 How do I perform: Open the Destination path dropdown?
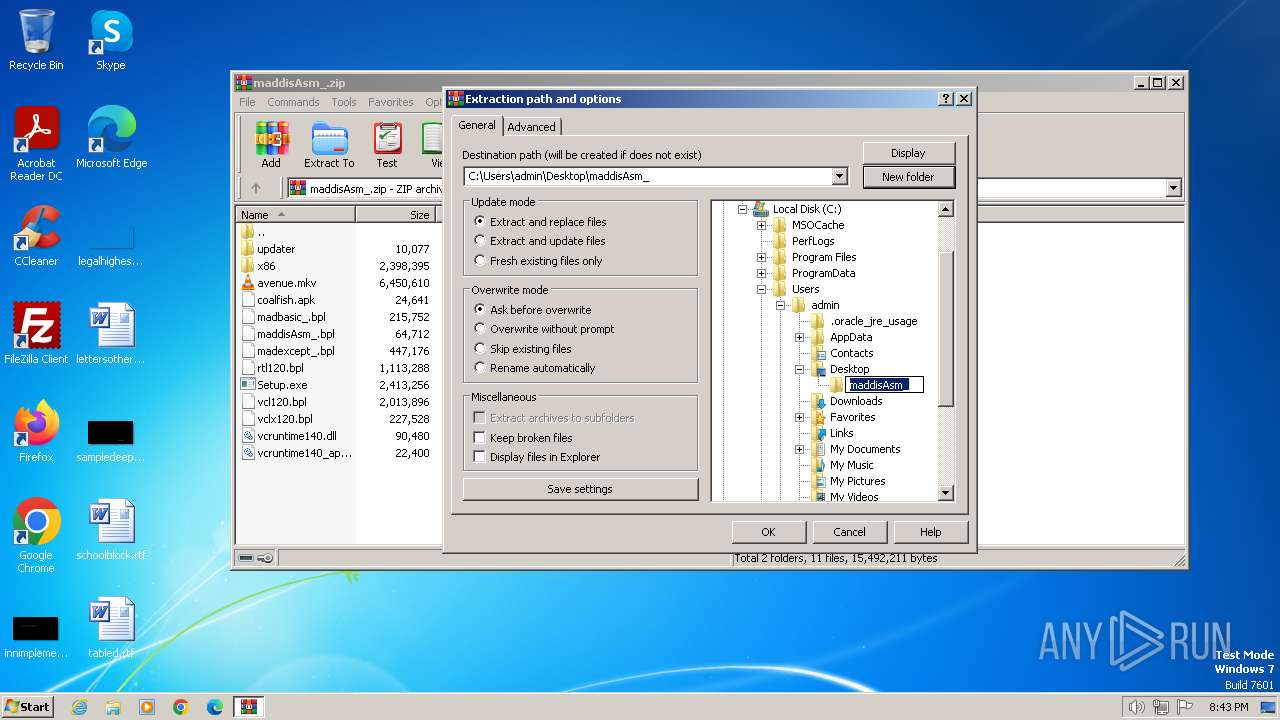(840, 177)
